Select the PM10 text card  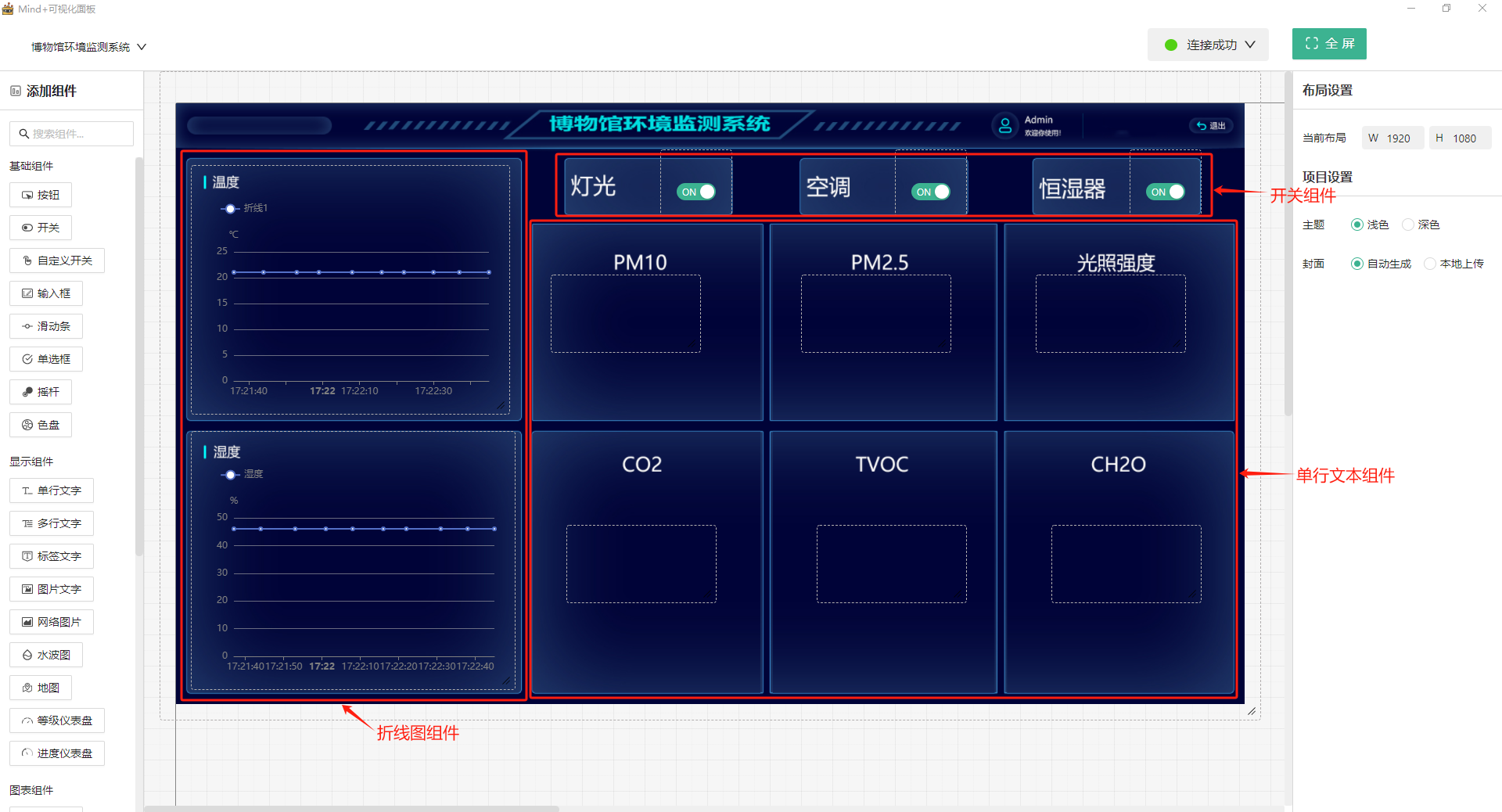(647, 322)
